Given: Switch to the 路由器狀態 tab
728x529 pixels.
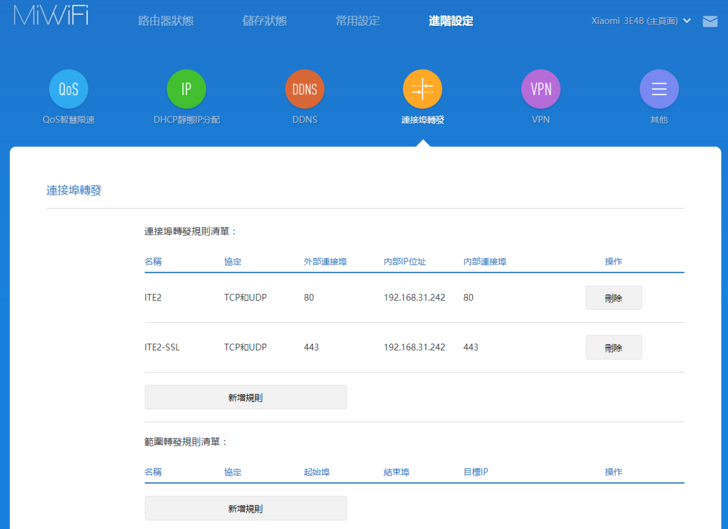Looking at the screenshot, I should coord(165,21).
